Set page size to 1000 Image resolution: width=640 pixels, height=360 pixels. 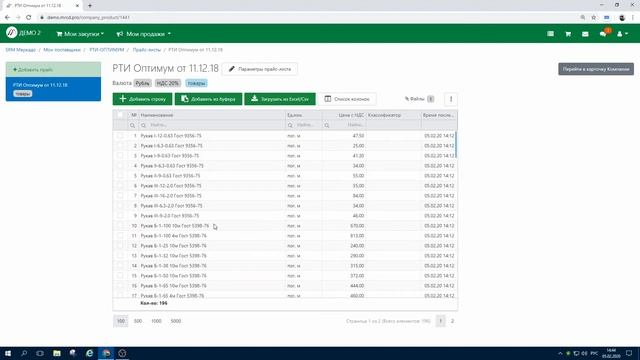coord(156,321)
